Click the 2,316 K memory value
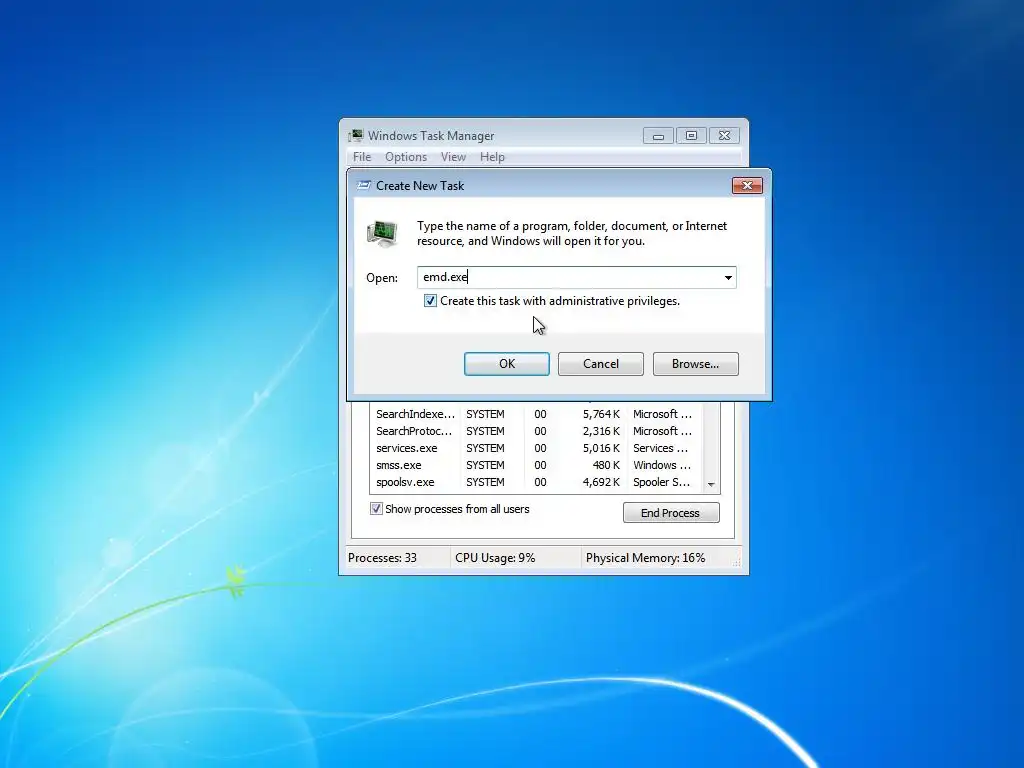 pos(601,431)
